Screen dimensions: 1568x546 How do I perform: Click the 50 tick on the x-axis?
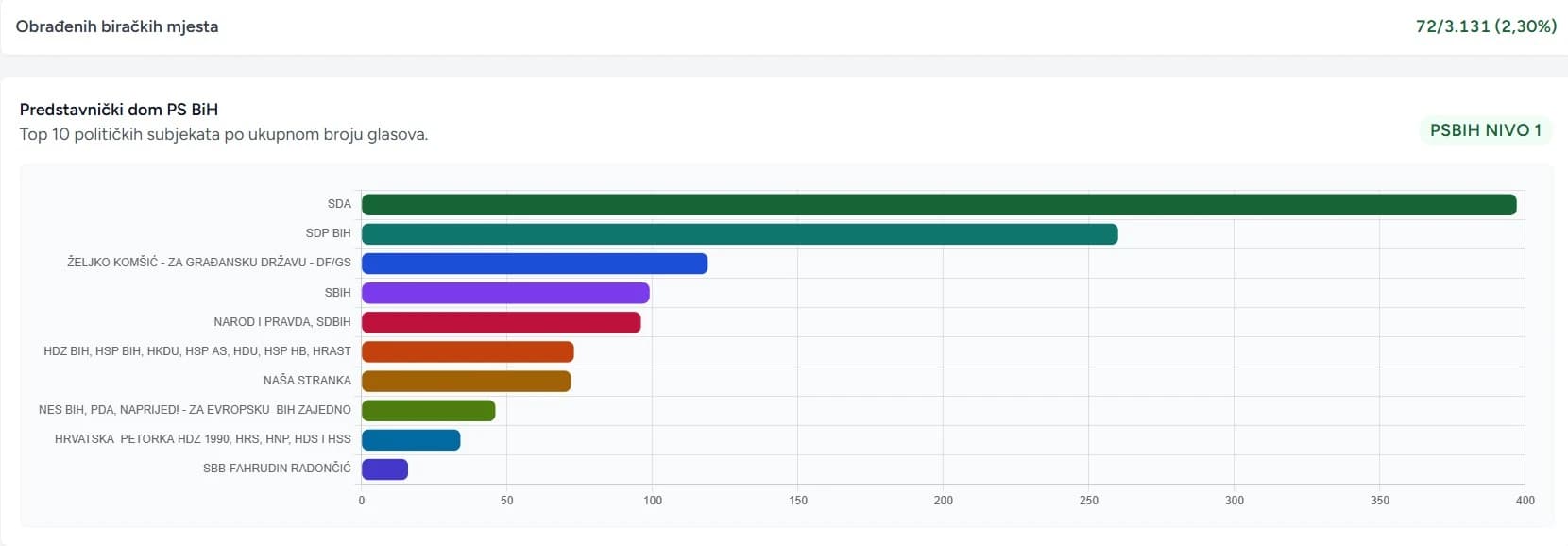click(x=507, y=501)
